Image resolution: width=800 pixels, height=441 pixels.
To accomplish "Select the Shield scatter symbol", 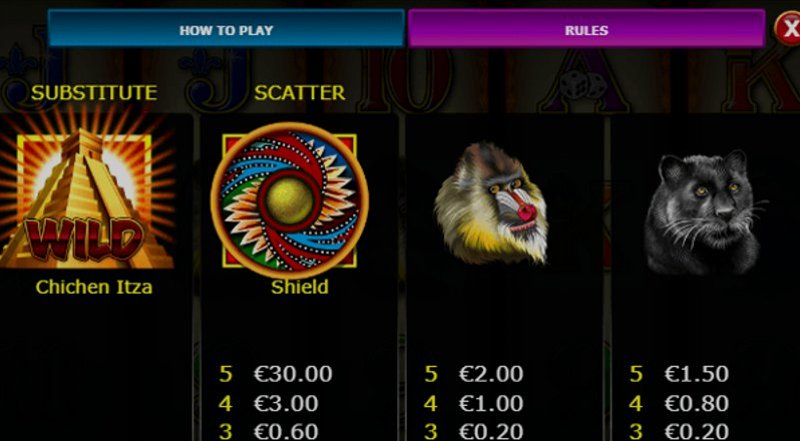I will coord(289,200).
